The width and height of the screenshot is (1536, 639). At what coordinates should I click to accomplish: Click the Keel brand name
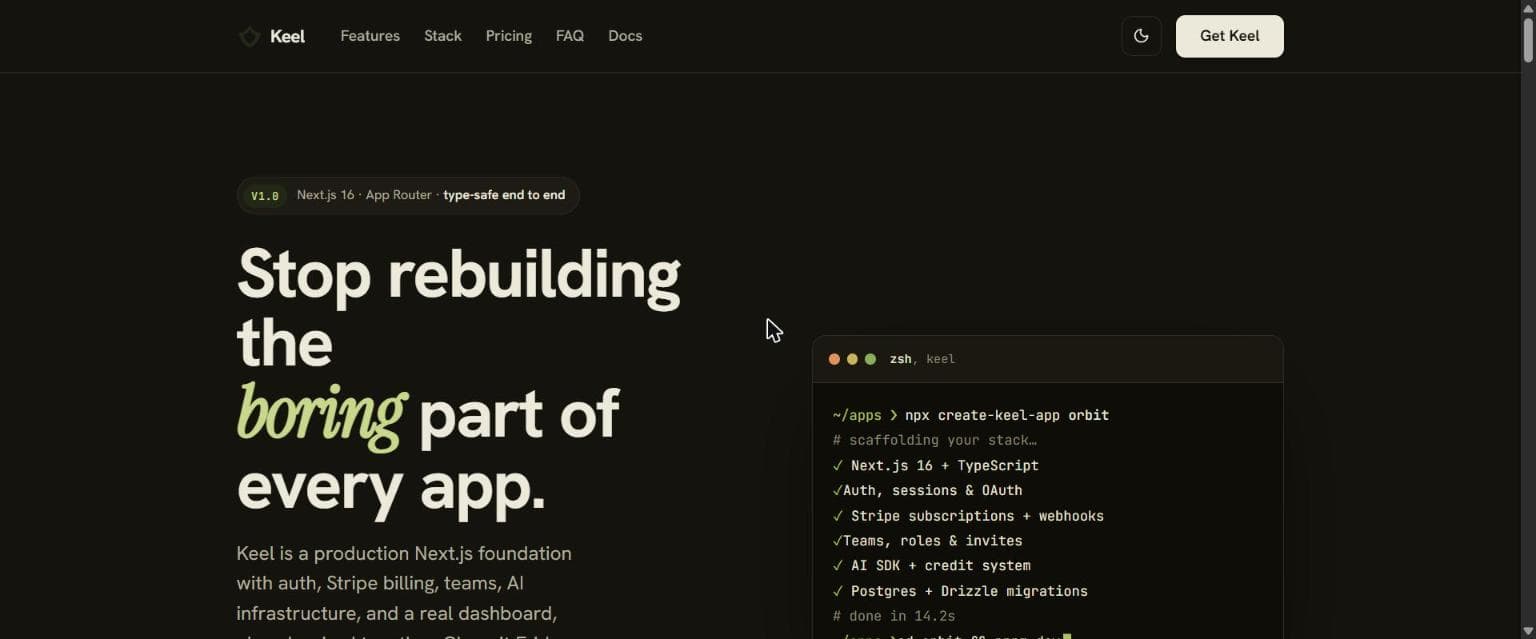(287, 36)
